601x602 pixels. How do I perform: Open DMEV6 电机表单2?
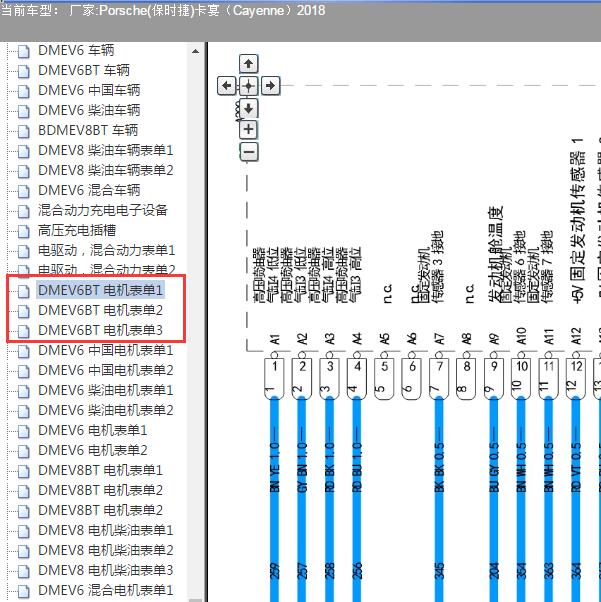pos(93,450)
